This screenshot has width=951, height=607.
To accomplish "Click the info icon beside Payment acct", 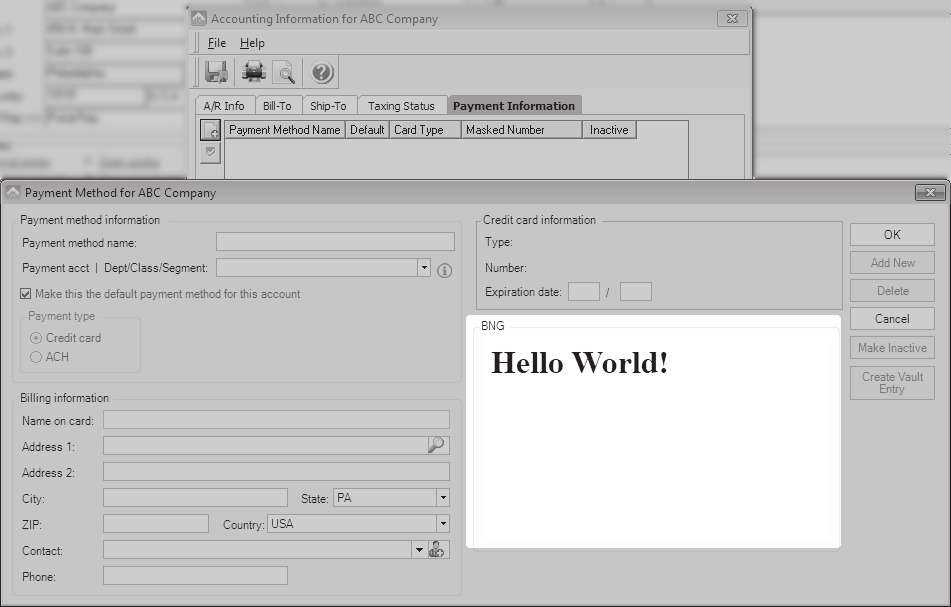I will click(445, 270).
